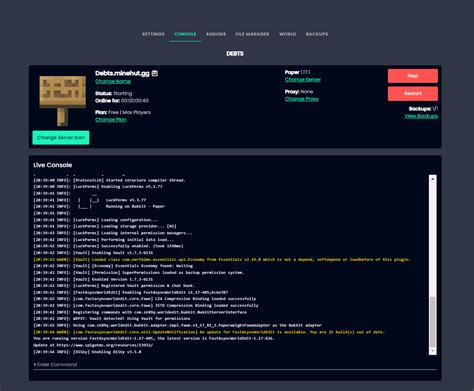This screenshot has width=474, height=391.
Task: Click the wooden sign server icon thumbnail
Action: coord(62,100)
